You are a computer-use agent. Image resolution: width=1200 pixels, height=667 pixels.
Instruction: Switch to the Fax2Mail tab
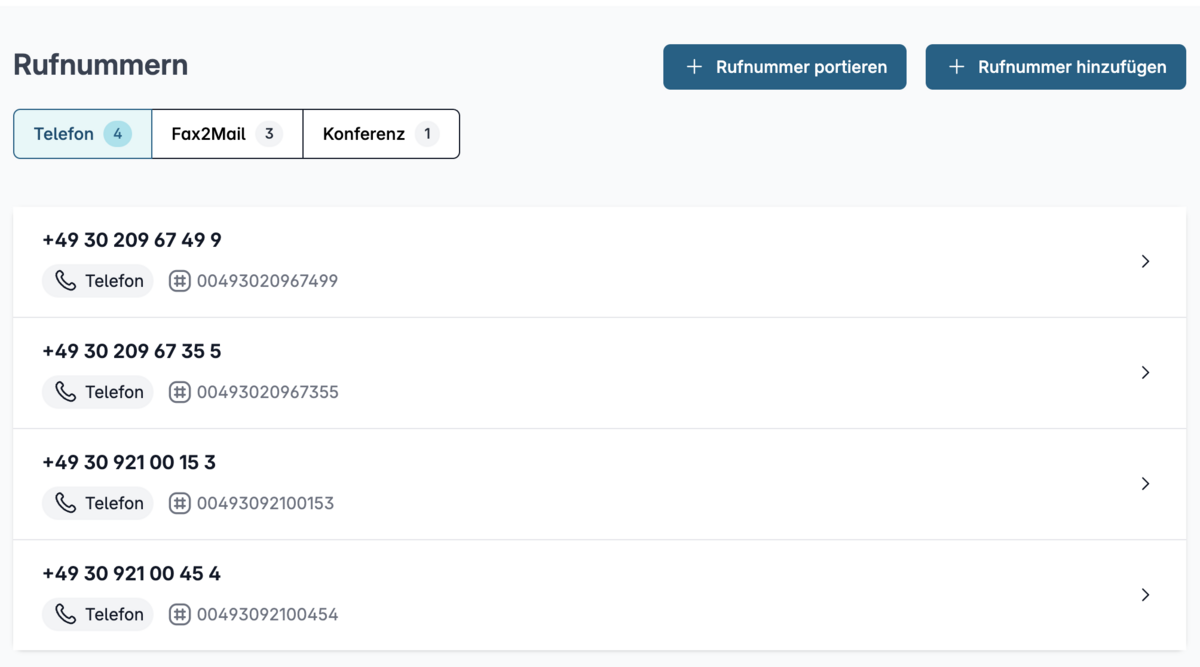(226, 134)
